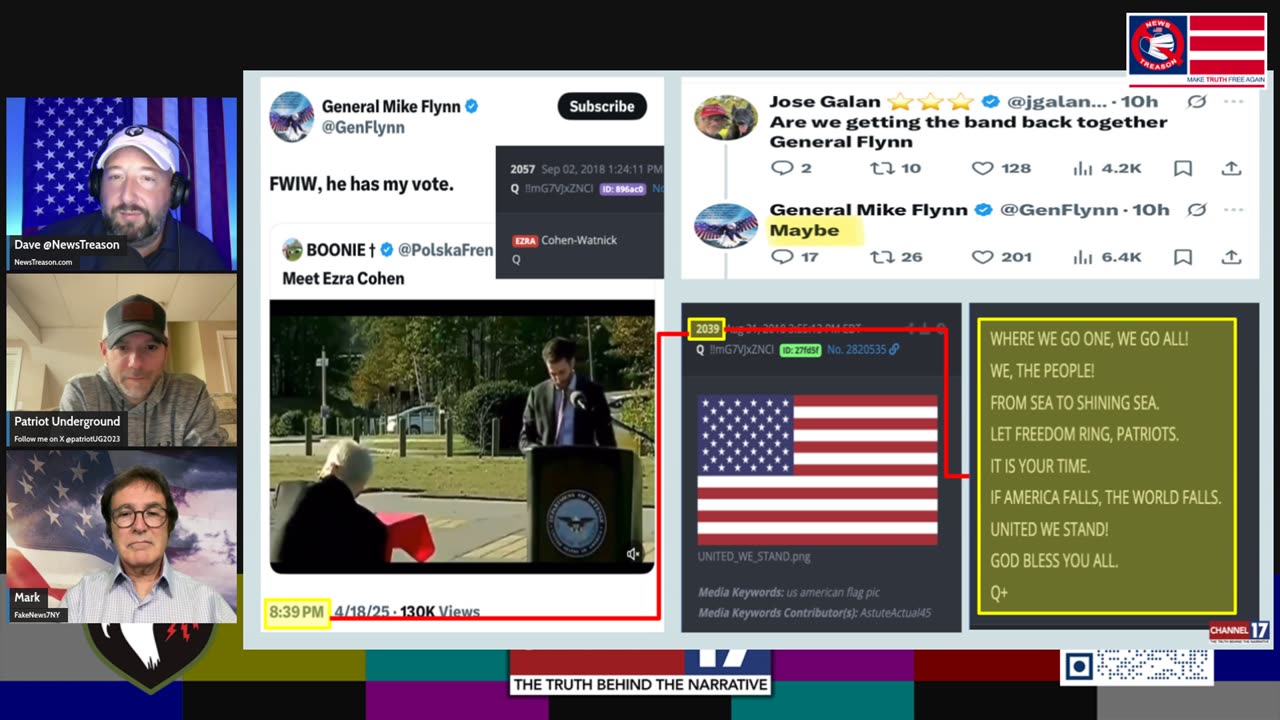
Task: Click 'Meet Ezra Cohen' quoted post text
Action: click(343, 278)
